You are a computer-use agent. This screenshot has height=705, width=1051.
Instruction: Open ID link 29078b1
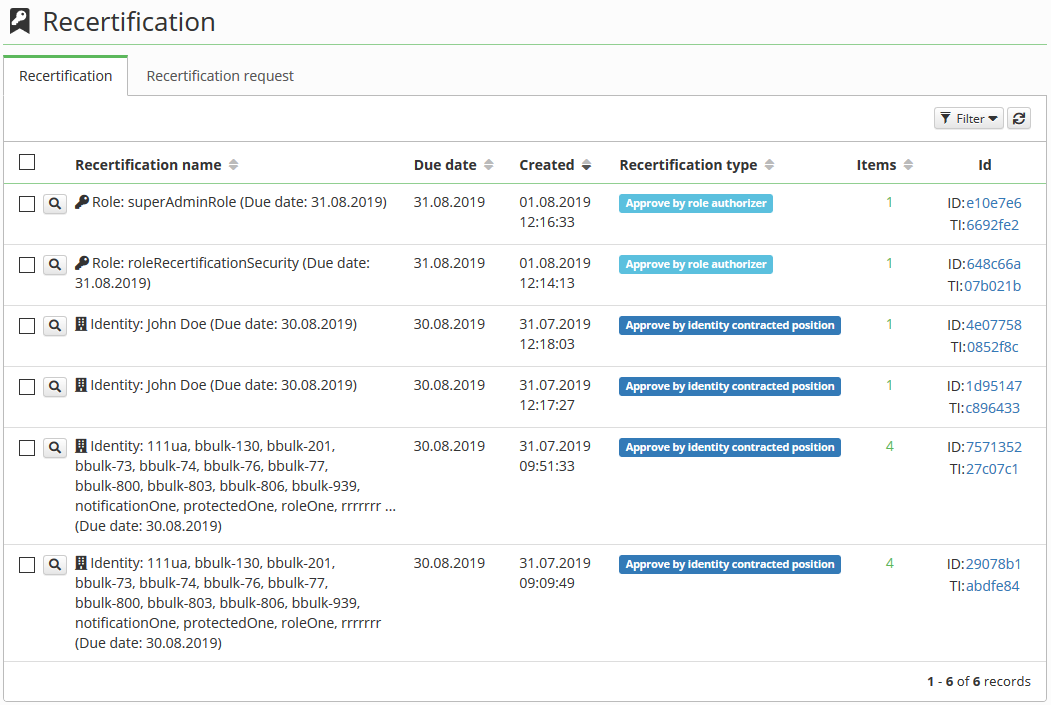(993, 564)
